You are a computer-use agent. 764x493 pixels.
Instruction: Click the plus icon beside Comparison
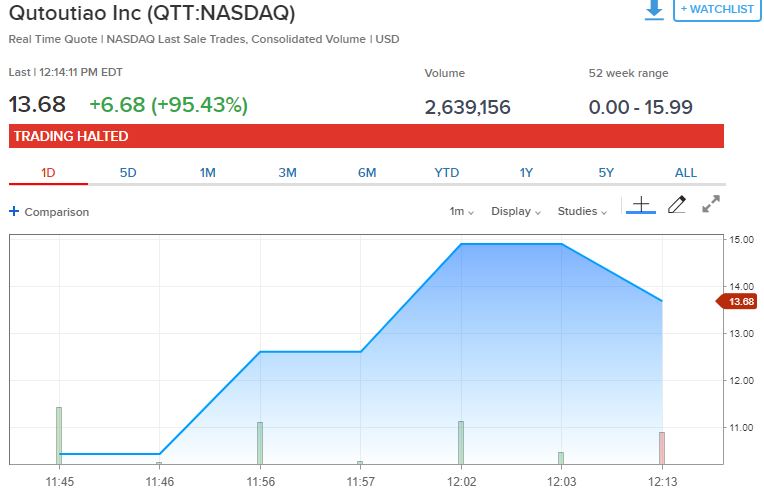pos(14,211)
